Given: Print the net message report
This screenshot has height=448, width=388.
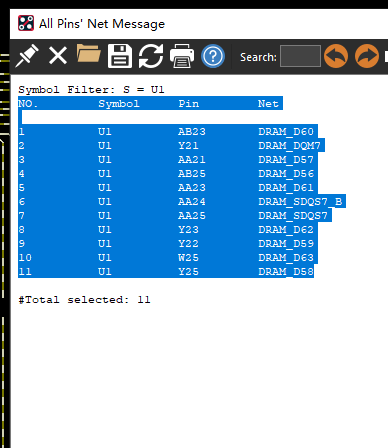Looking at the screenshot, I should [x=182, y=56].
